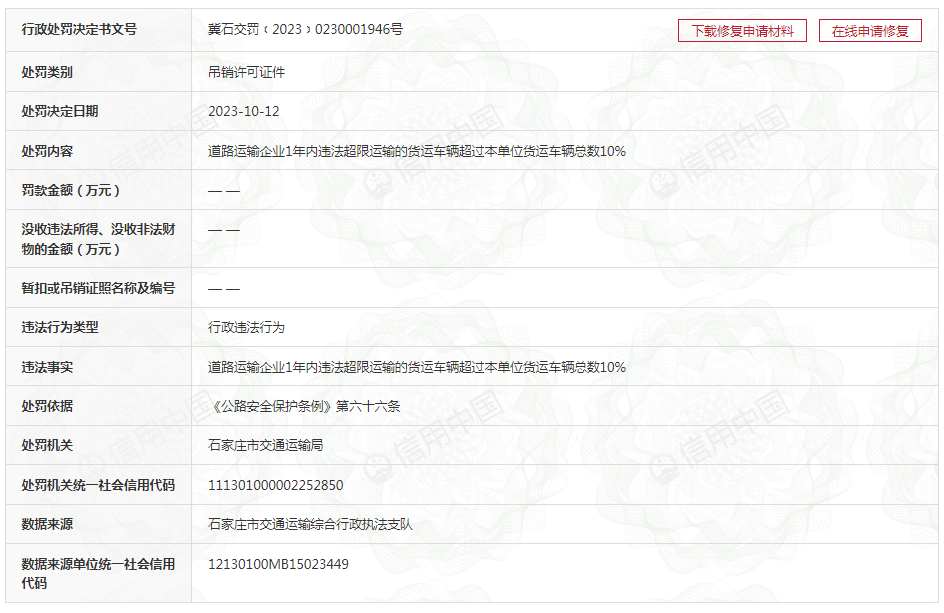Screen dimensions: 944x613
Task: Click the 在线申请修复 button
Action: tap(869, 31)
